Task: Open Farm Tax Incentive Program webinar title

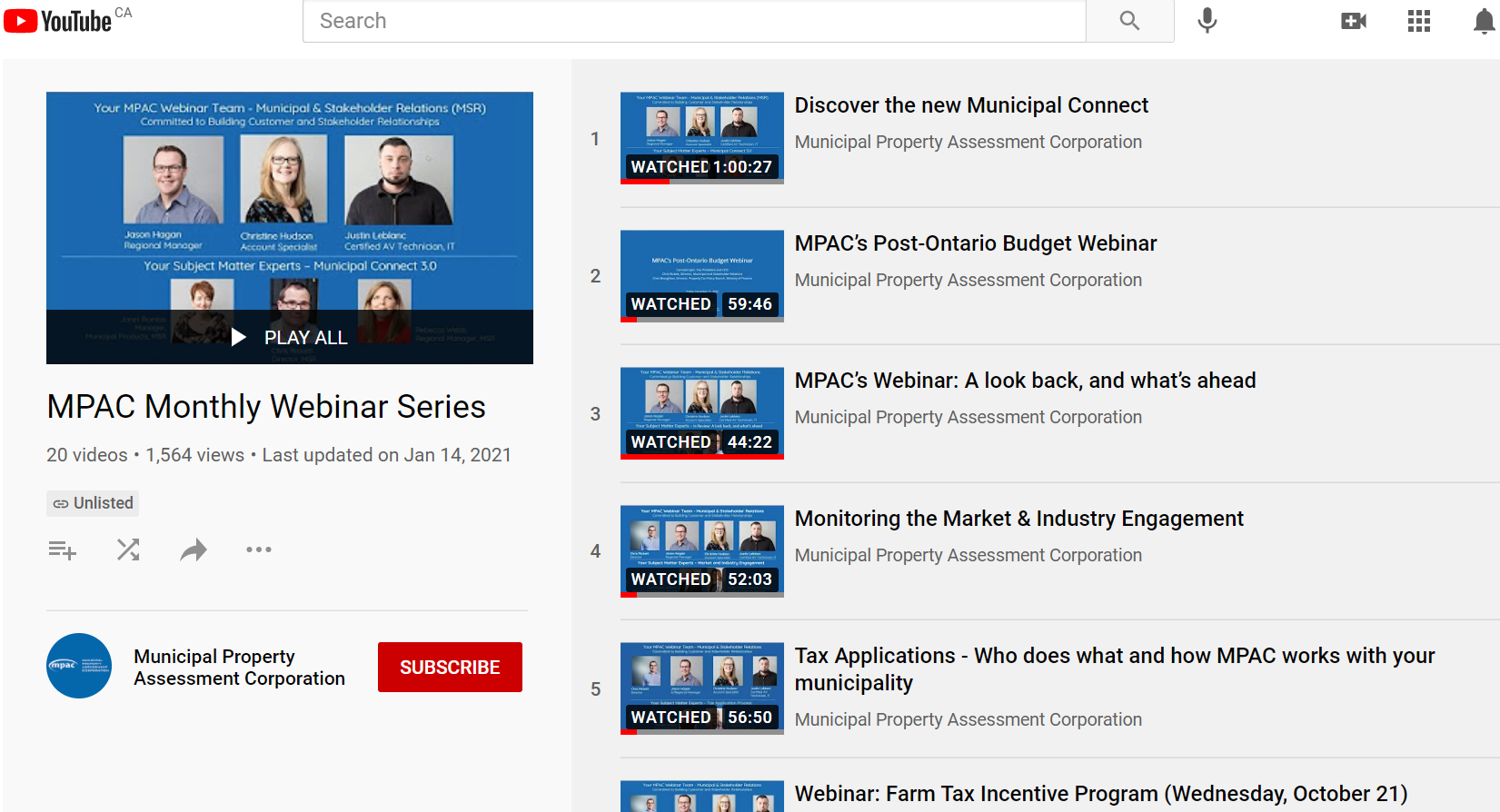Action: click(1101, 794)
